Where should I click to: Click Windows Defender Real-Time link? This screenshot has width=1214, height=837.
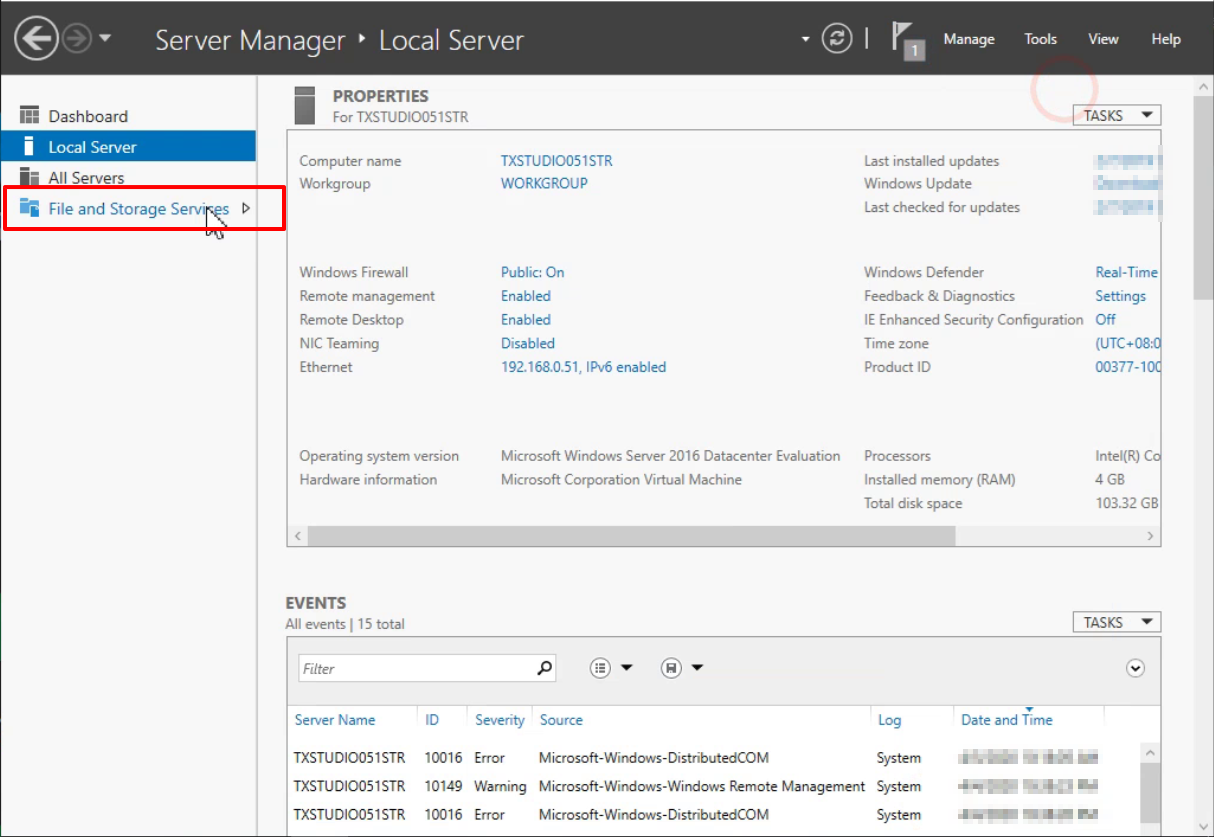[1127, 272]
